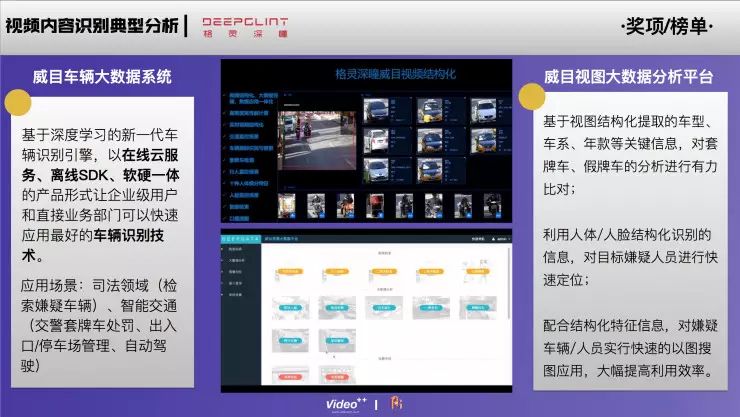
Task: Click the paragraph beginning 配合结构化特征信息
Action: click(x=630, y=348)
